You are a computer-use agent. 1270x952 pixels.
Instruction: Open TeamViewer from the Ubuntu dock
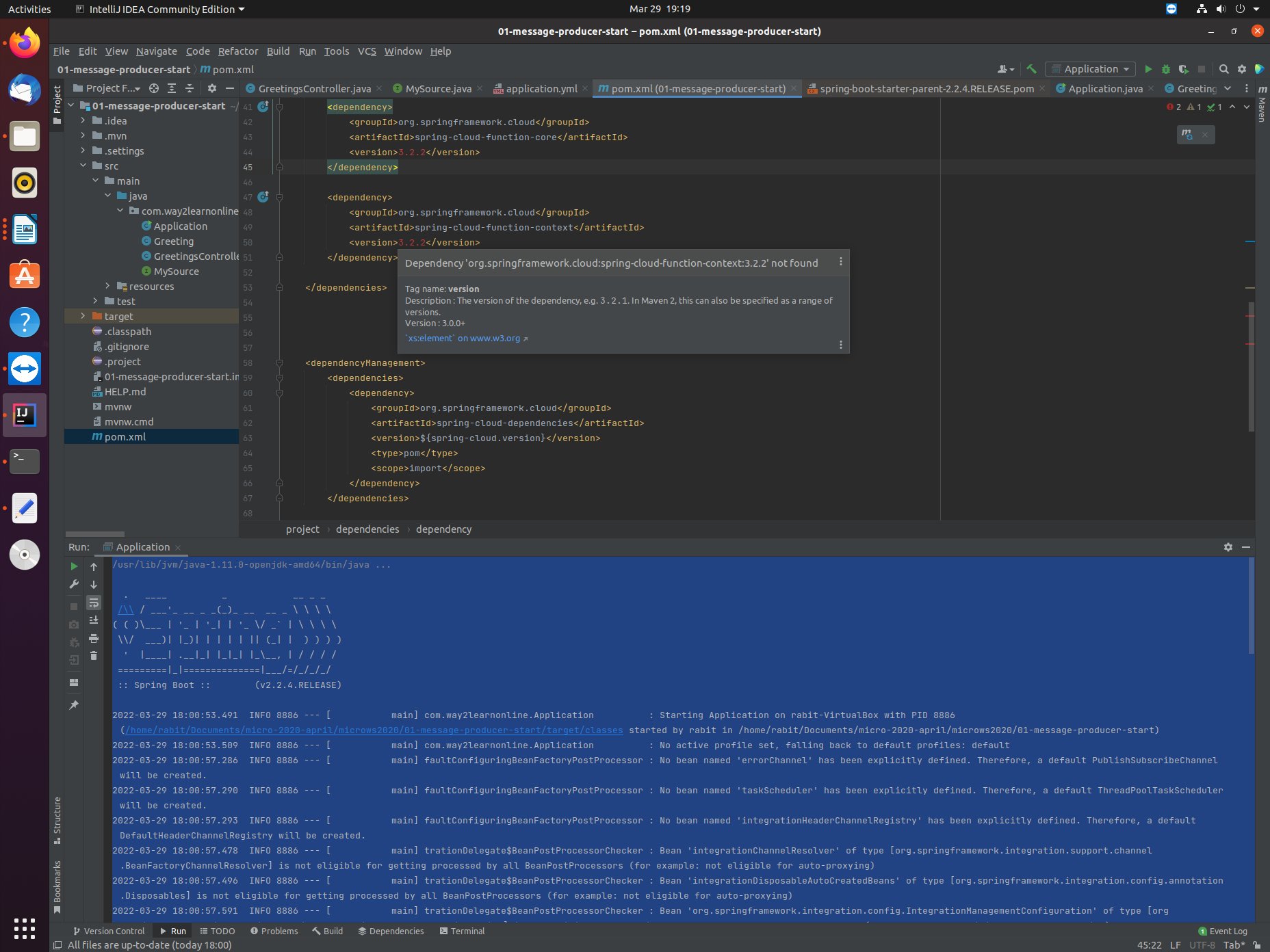[x=25, y=369]
